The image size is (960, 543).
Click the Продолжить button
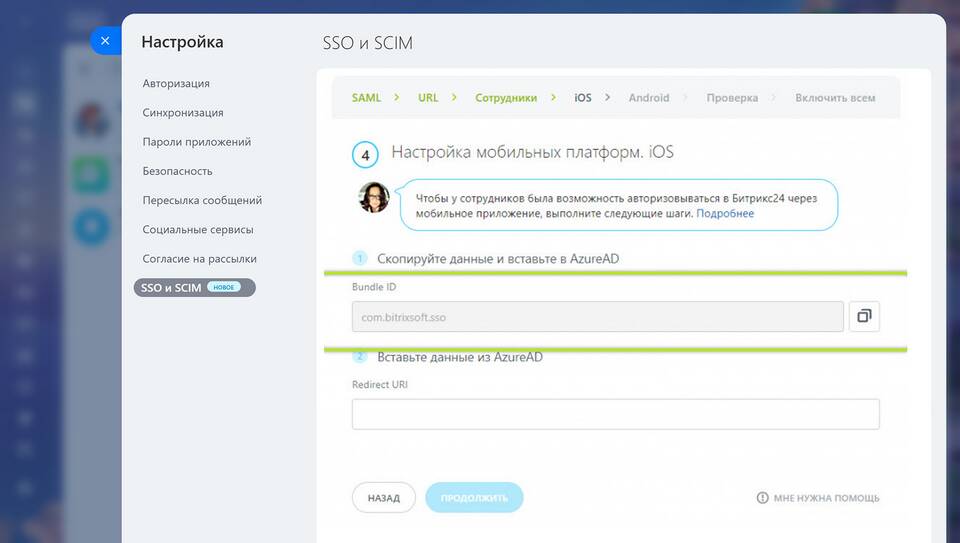tap(474, 498)
